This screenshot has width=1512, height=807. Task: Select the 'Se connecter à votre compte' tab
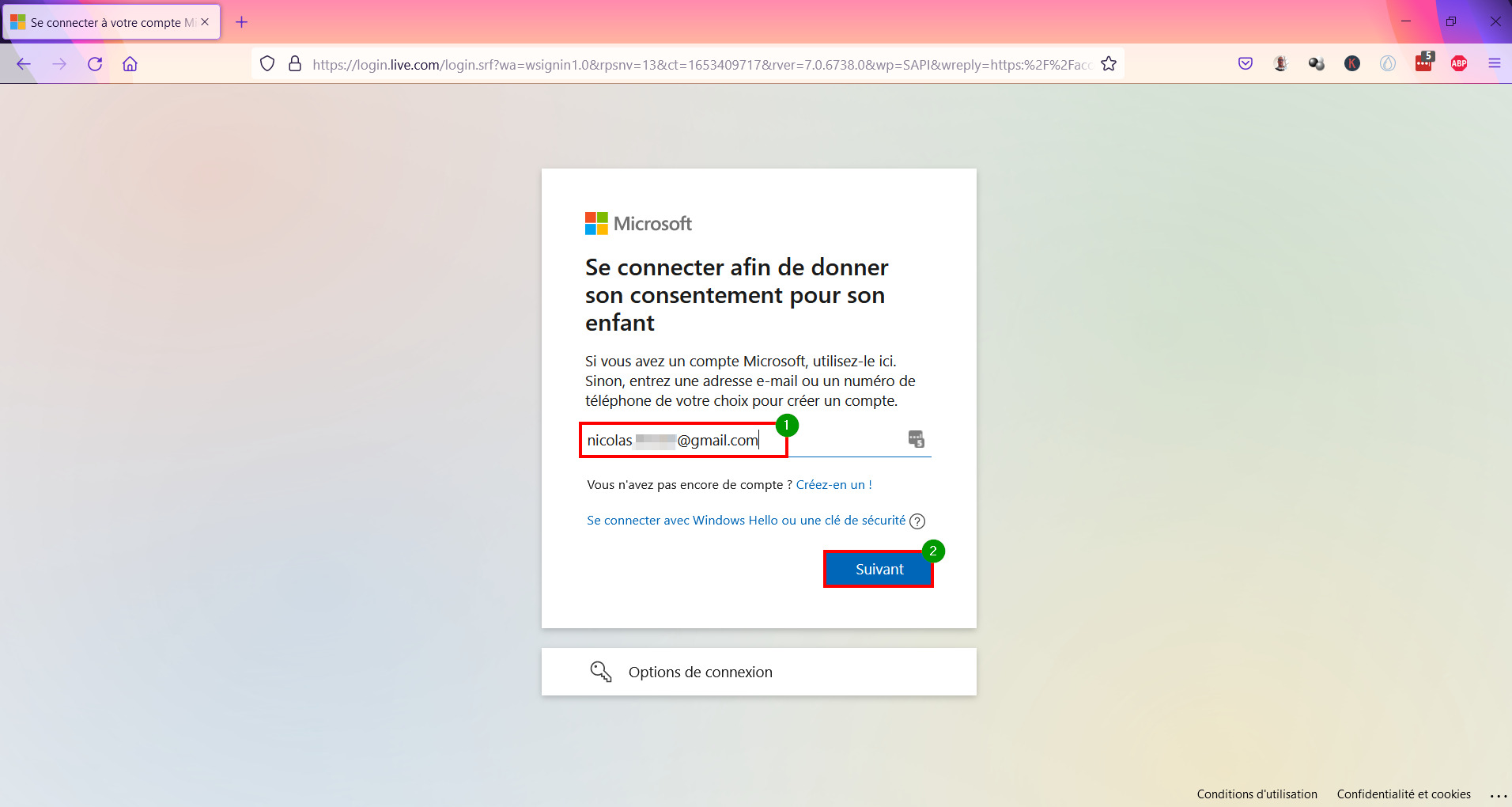(112, 22)
